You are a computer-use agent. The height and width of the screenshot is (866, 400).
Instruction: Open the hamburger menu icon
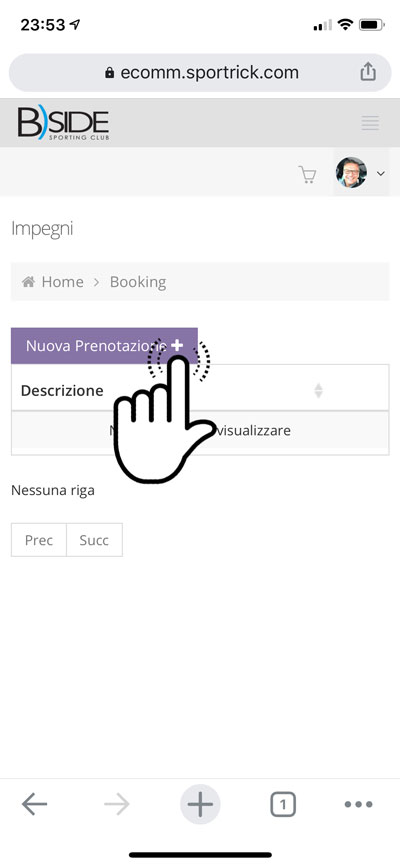tap(370, 123)
